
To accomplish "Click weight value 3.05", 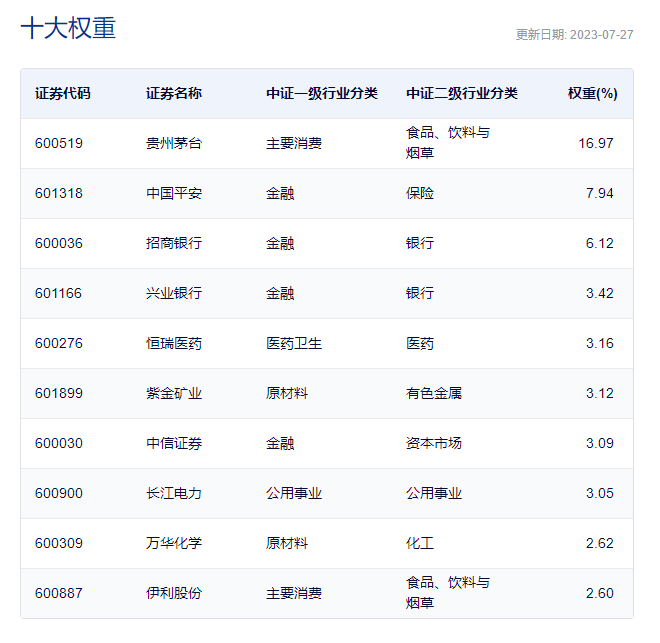I will 600,494.
